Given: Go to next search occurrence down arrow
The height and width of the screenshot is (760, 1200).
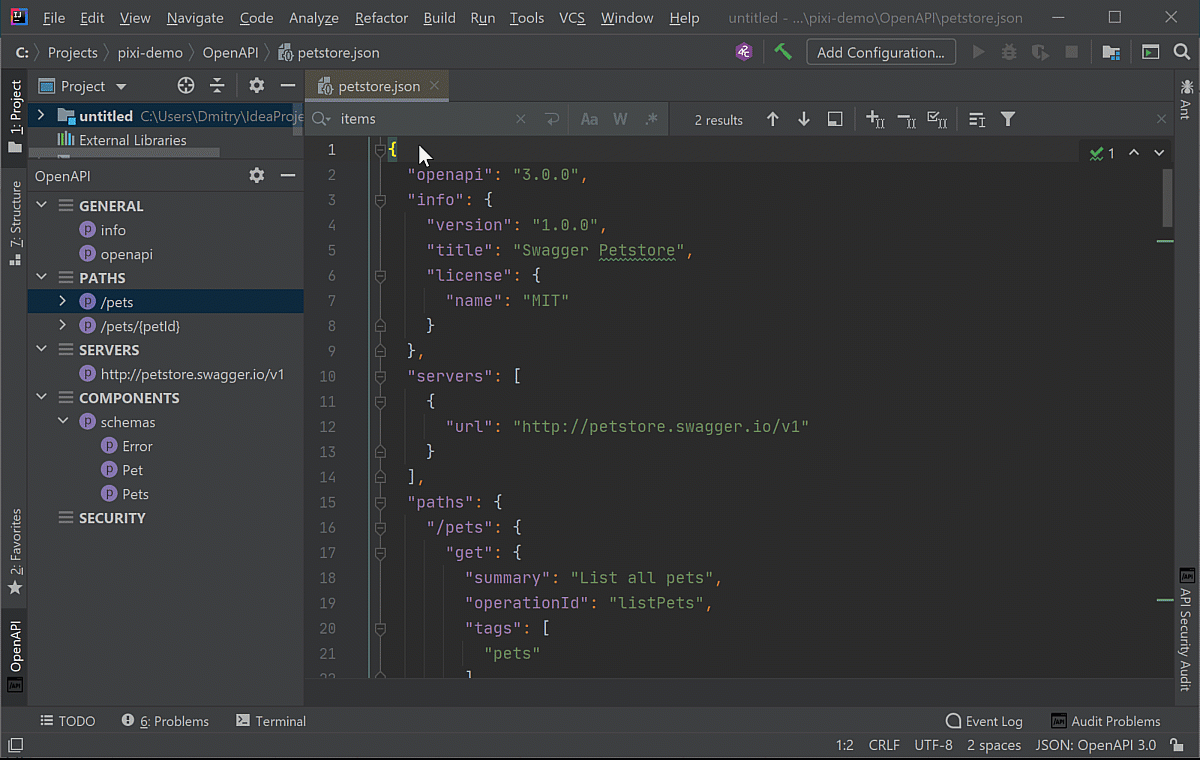Looking at the screenshot, I should [803, 119].
